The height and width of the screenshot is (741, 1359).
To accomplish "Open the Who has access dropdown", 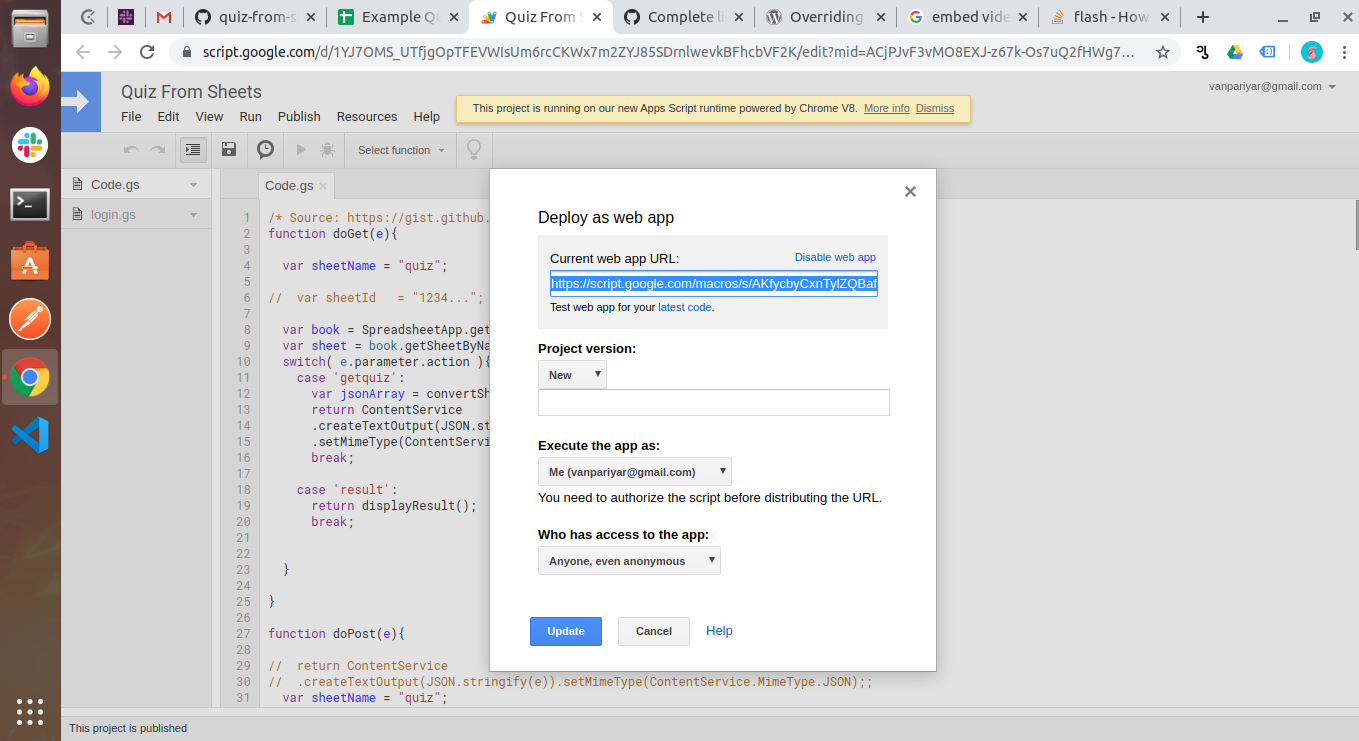I will [629, 561].
